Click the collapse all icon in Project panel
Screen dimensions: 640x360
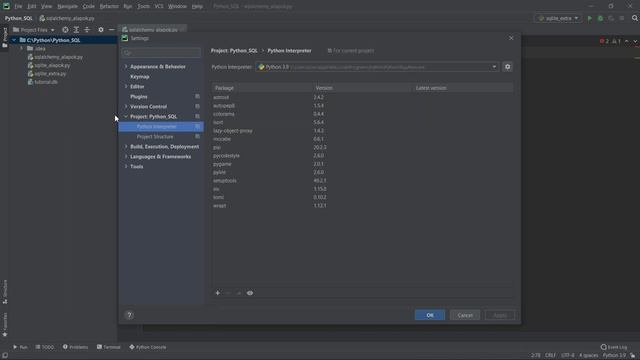87,30
